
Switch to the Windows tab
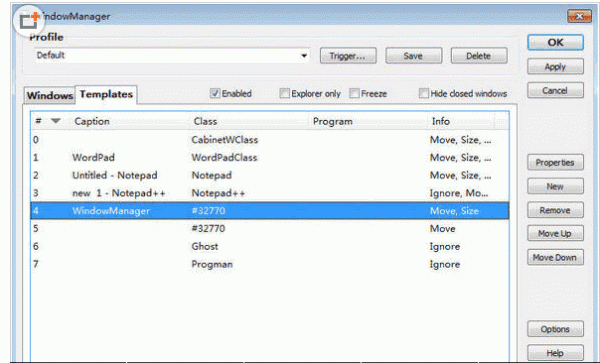pos(50,95)
